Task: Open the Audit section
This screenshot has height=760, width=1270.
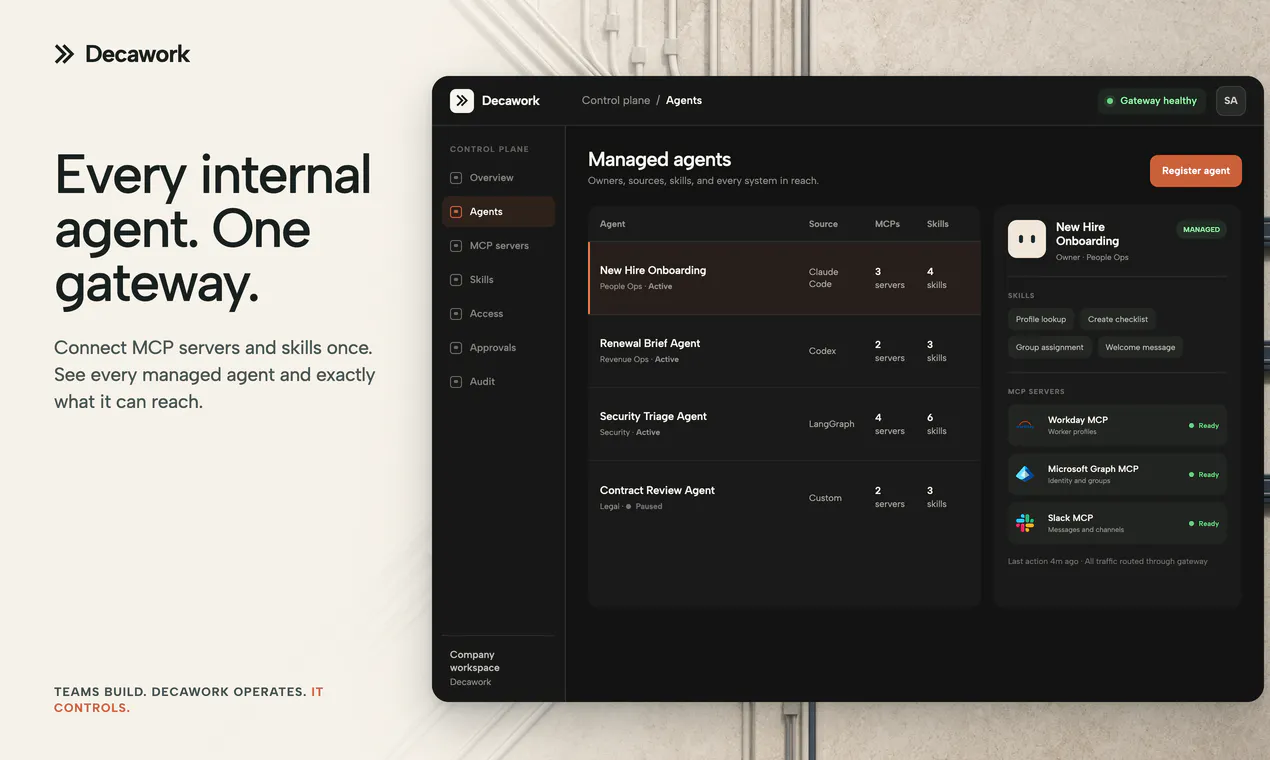Action: (498, 382)
